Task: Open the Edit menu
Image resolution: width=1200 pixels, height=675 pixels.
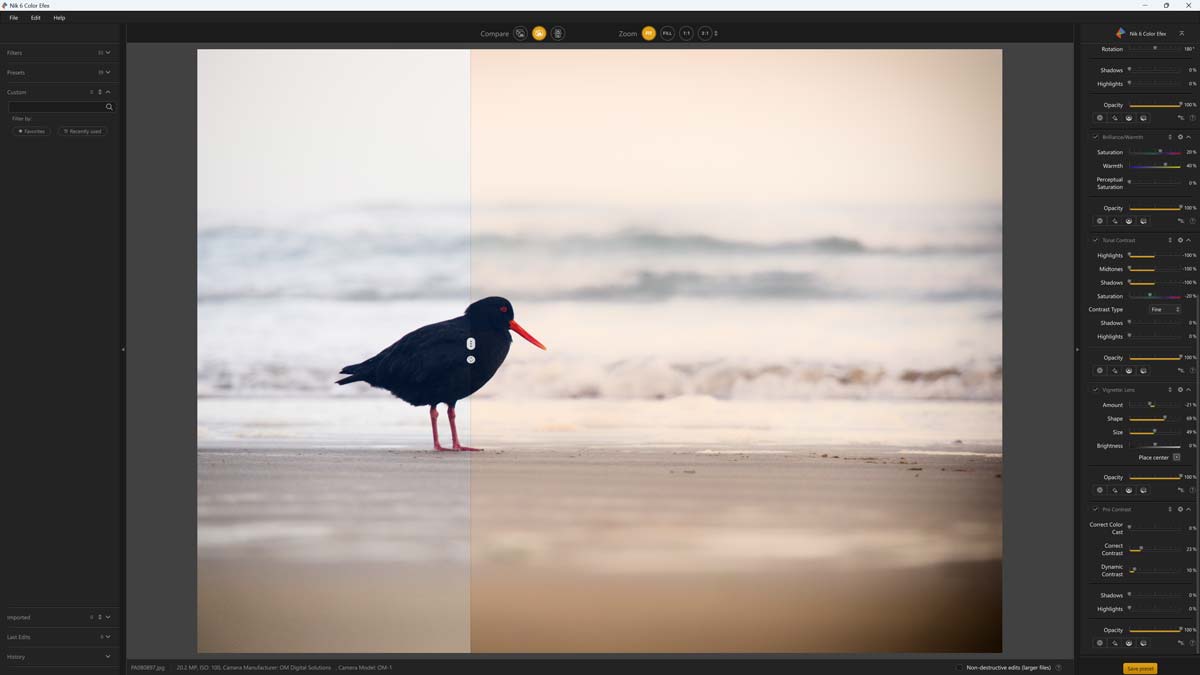Action: [33, 17]
